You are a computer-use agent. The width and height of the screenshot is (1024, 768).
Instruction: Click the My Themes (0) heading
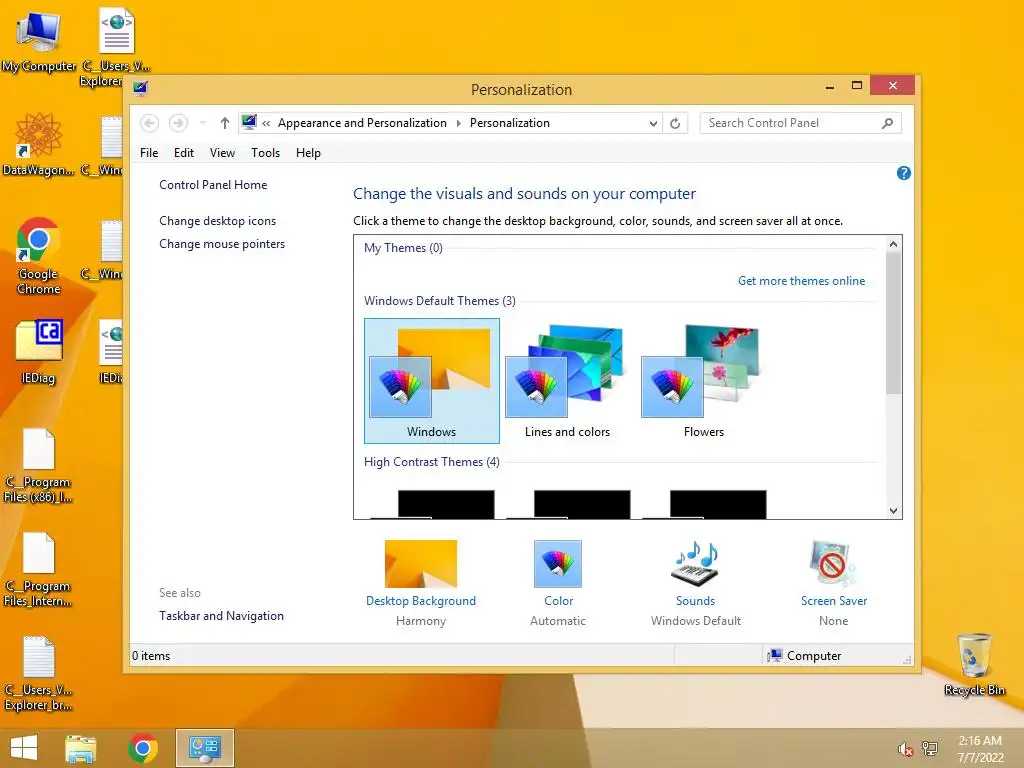[x=403, y=248]
